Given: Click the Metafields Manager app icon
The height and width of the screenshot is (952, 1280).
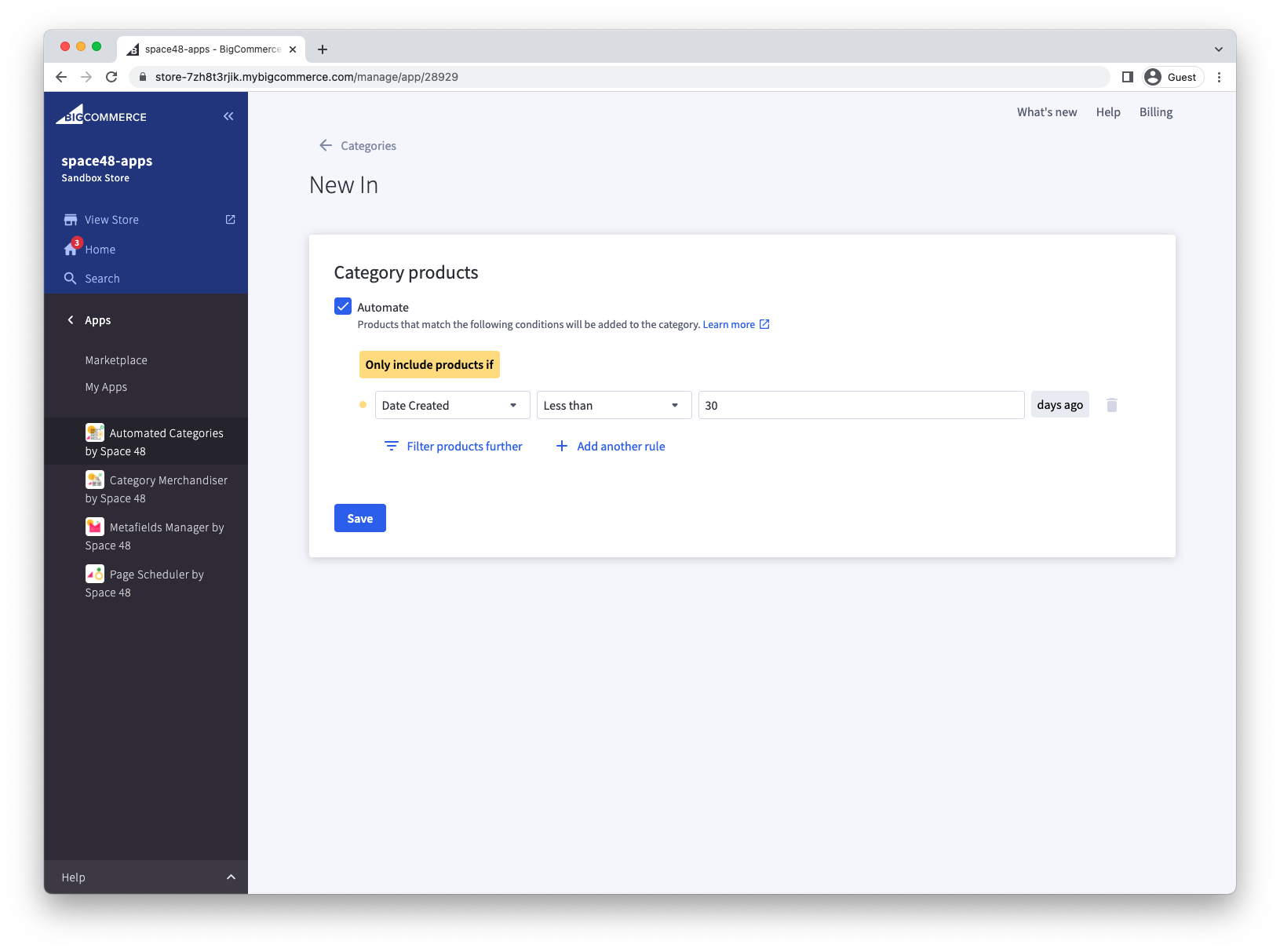Looking at the screenshot, I should (95, 527).
